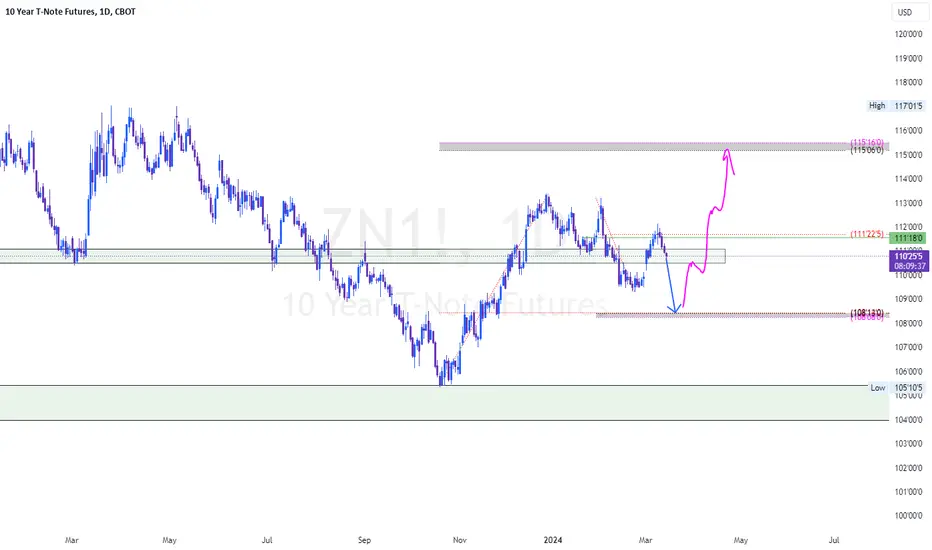Click the green 111'18'0 price tag
This screenshot has width=932, height=550.
pos(908,238)
